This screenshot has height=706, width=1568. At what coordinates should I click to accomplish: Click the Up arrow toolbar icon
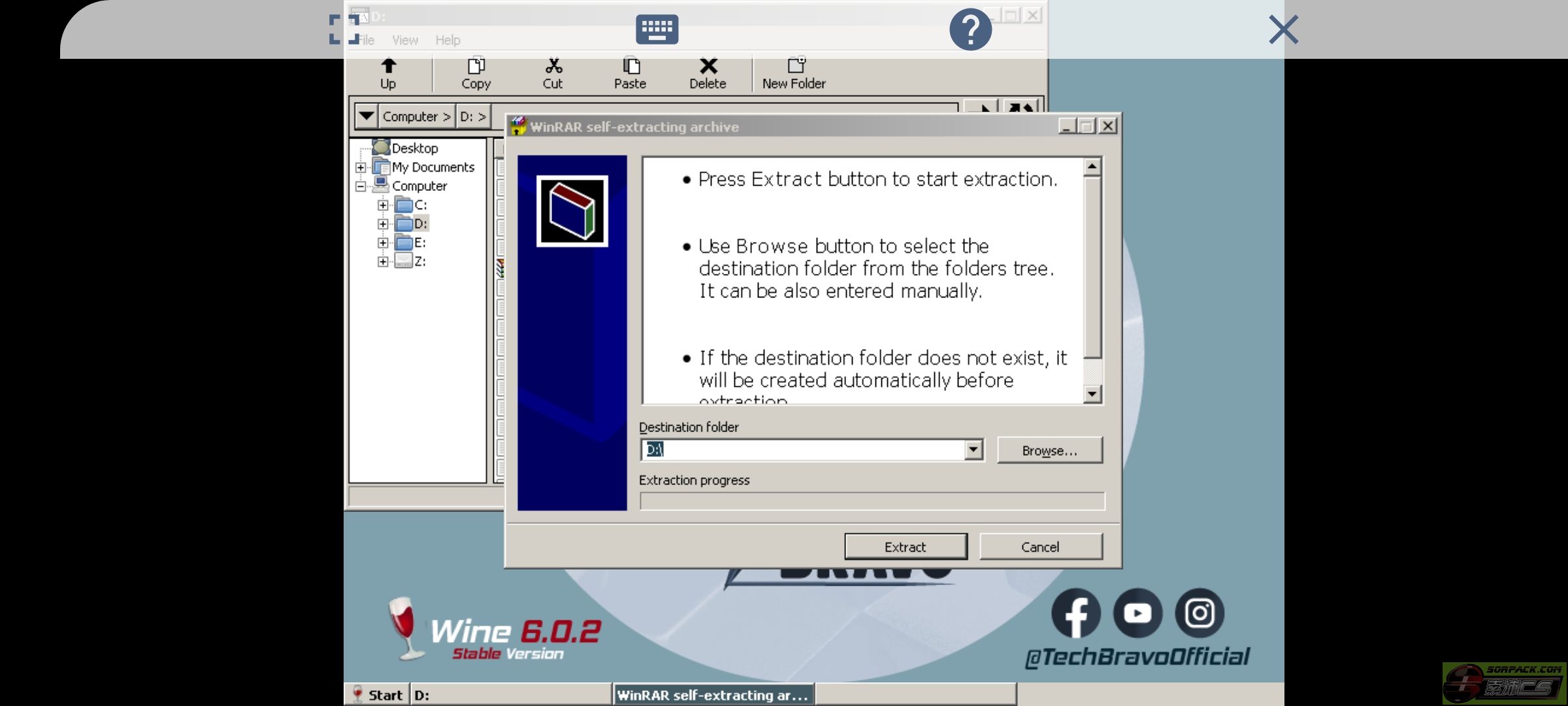[388, 66]
